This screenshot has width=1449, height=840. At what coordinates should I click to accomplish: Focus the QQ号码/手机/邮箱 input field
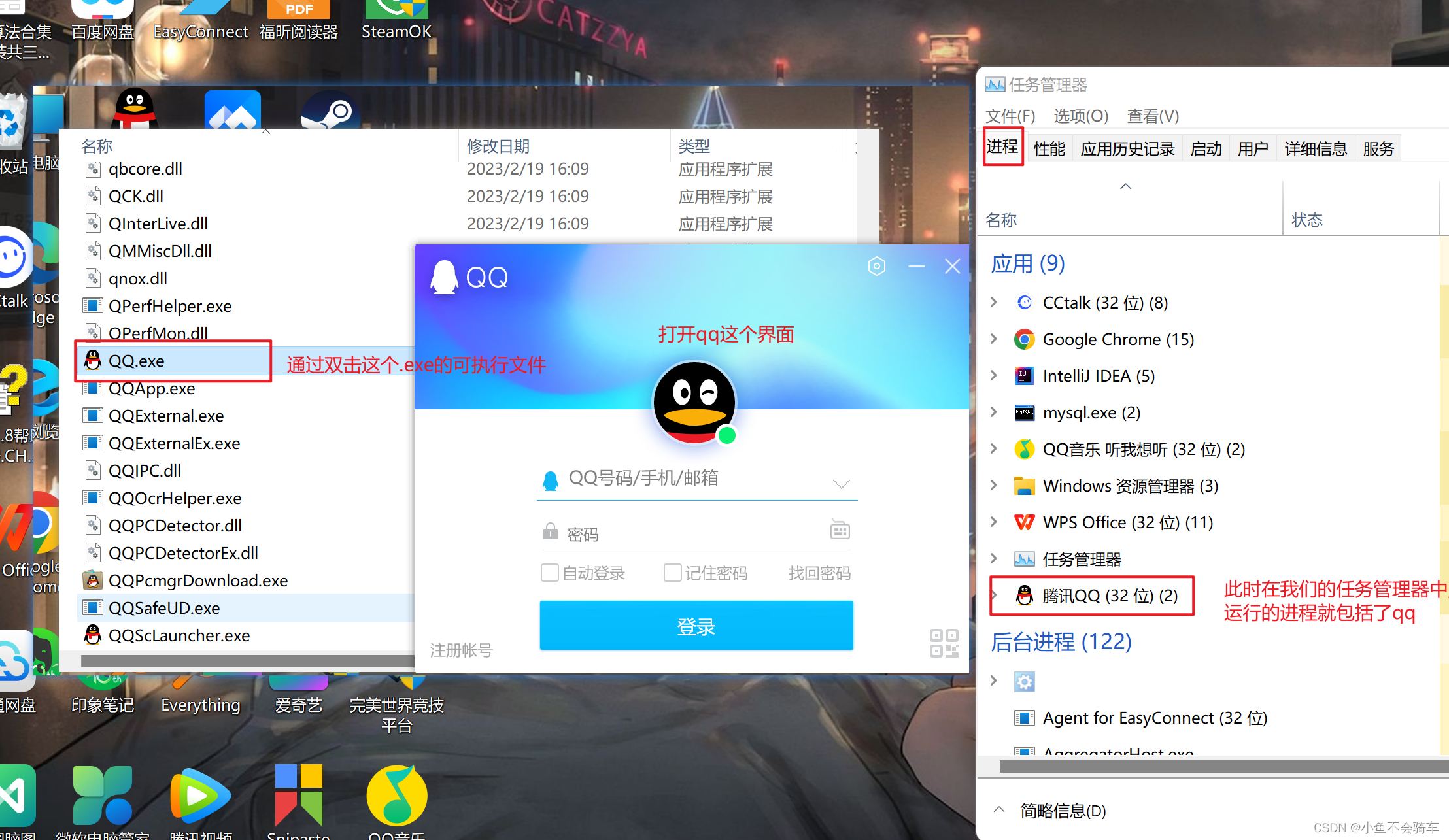[696, 479]
